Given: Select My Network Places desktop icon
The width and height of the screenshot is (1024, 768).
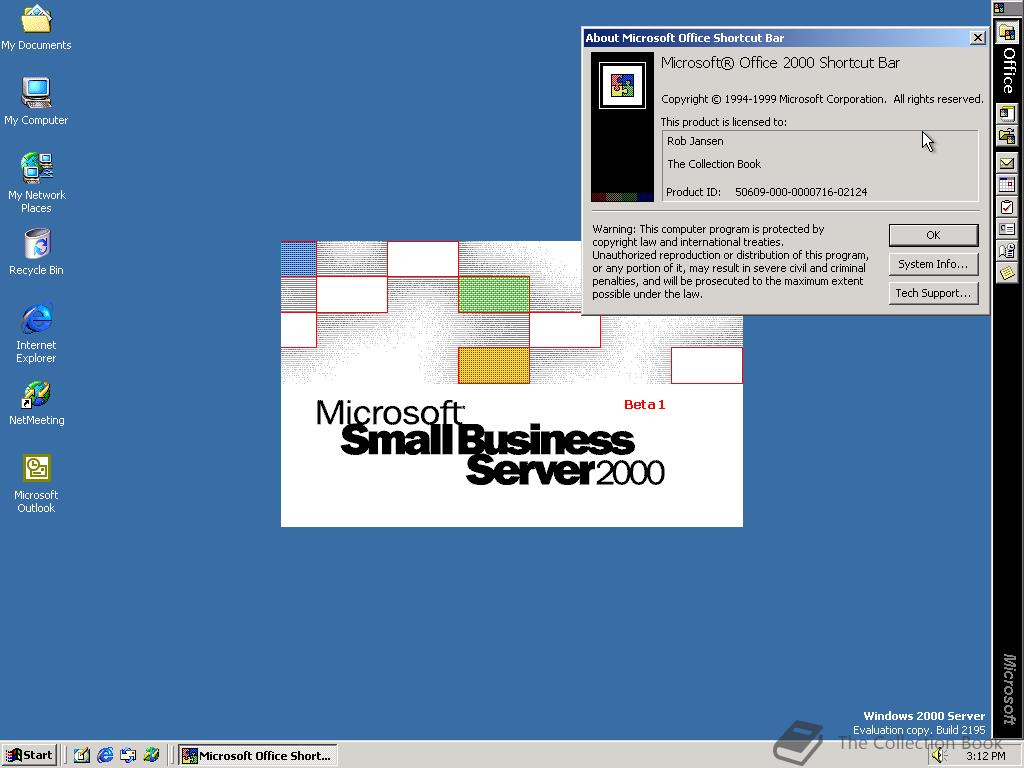Looking at the screenshot, I should coord(36,183).
